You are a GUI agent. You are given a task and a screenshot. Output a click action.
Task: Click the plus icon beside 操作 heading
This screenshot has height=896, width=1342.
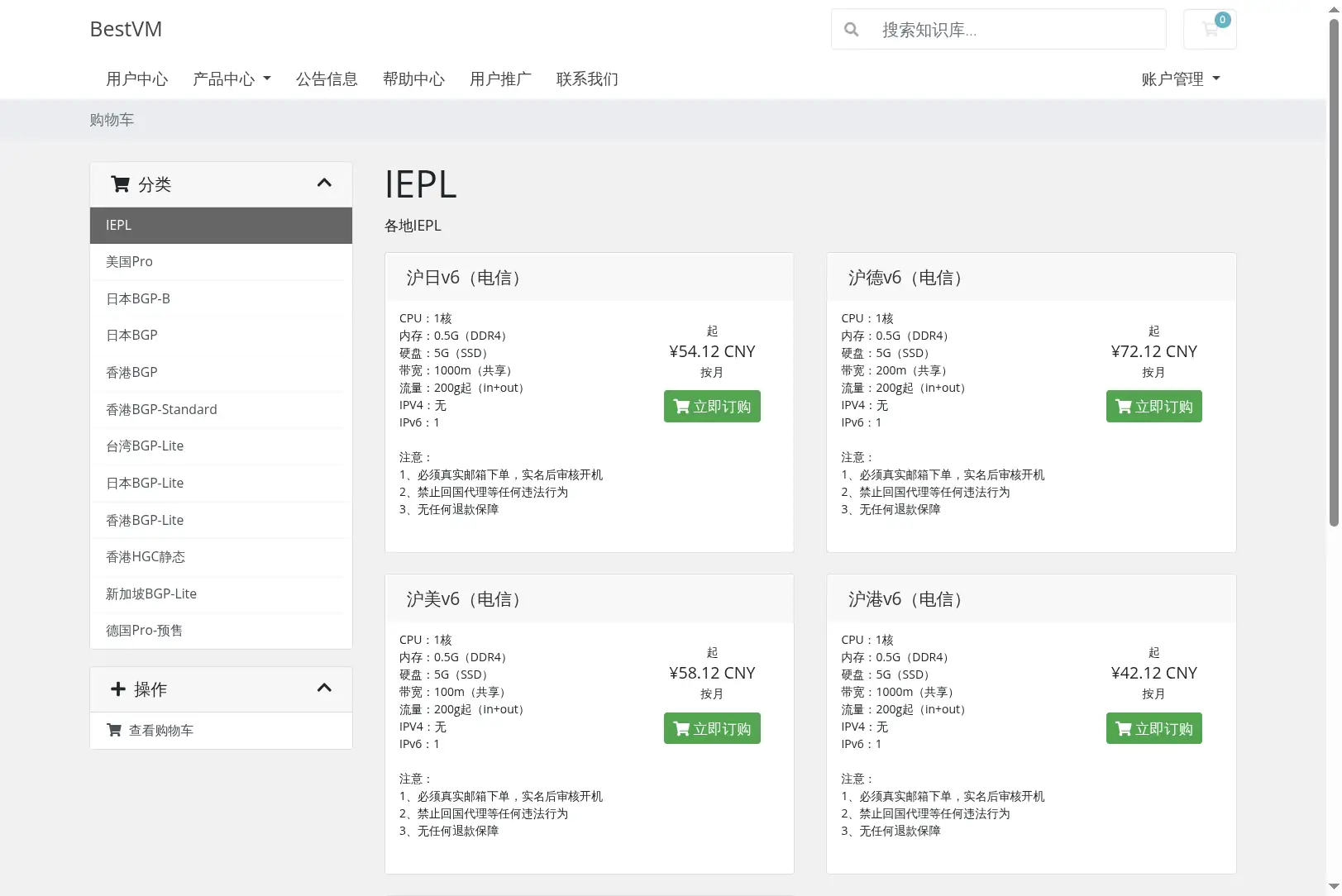[118, 689]
